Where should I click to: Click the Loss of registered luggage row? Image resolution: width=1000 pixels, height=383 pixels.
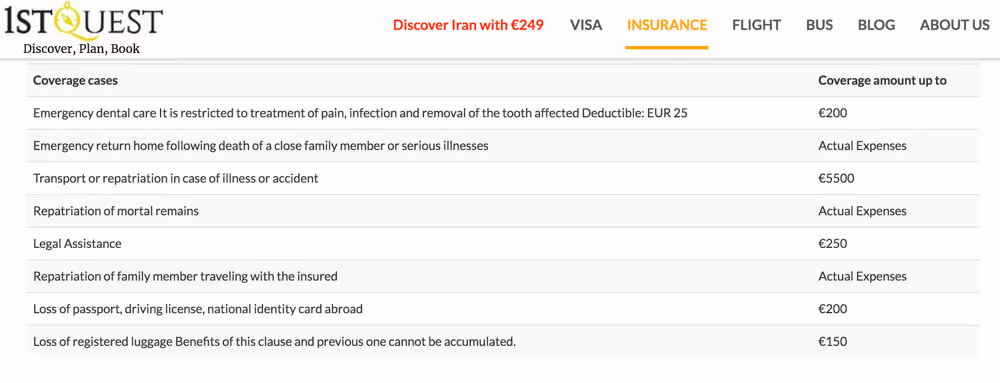click(503, 342)
